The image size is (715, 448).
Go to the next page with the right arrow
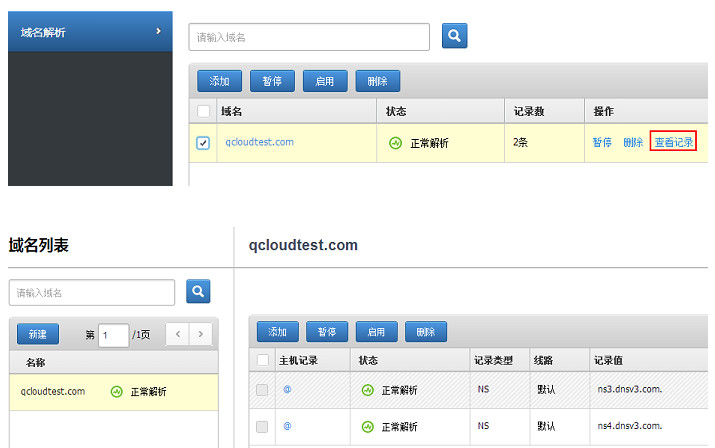point(201,334)
